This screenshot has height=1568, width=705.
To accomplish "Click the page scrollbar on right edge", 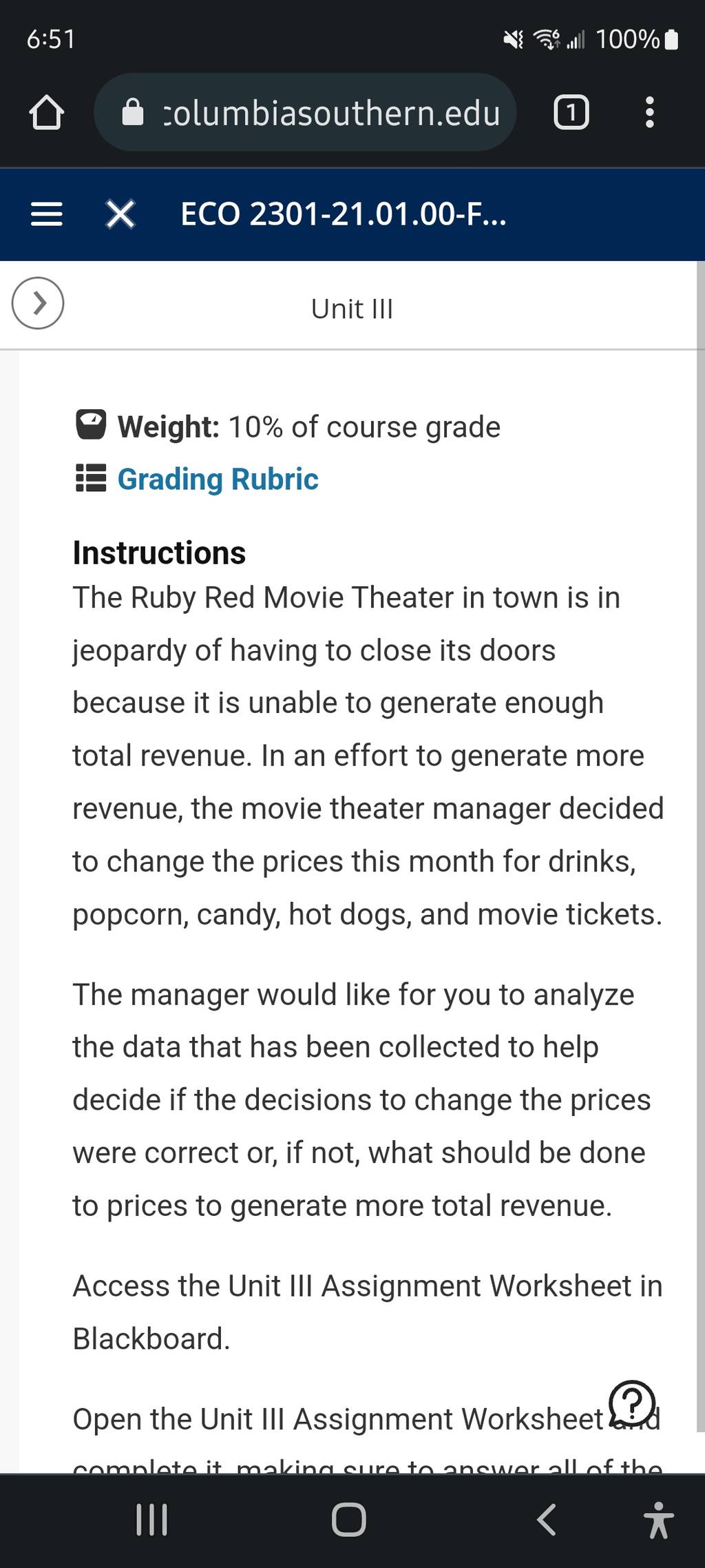I will 701,846.
